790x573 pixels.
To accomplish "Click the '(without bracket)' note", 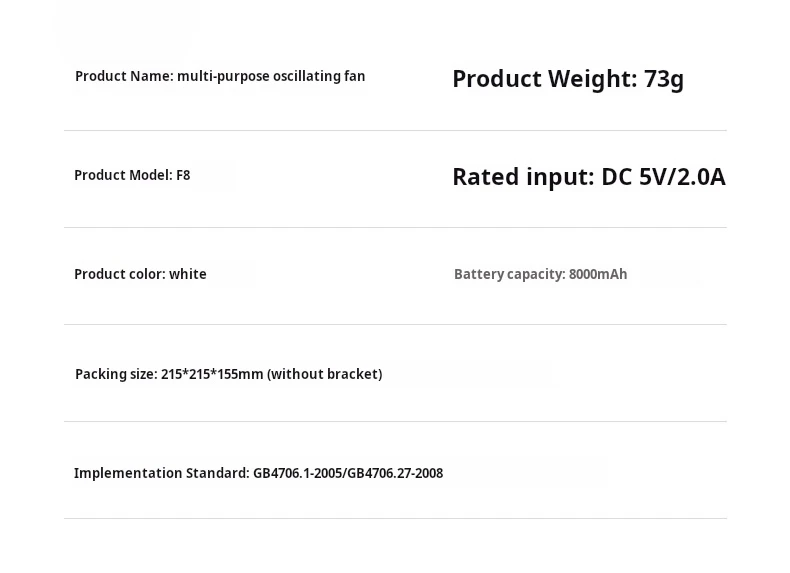I will [x=325, y=374].
